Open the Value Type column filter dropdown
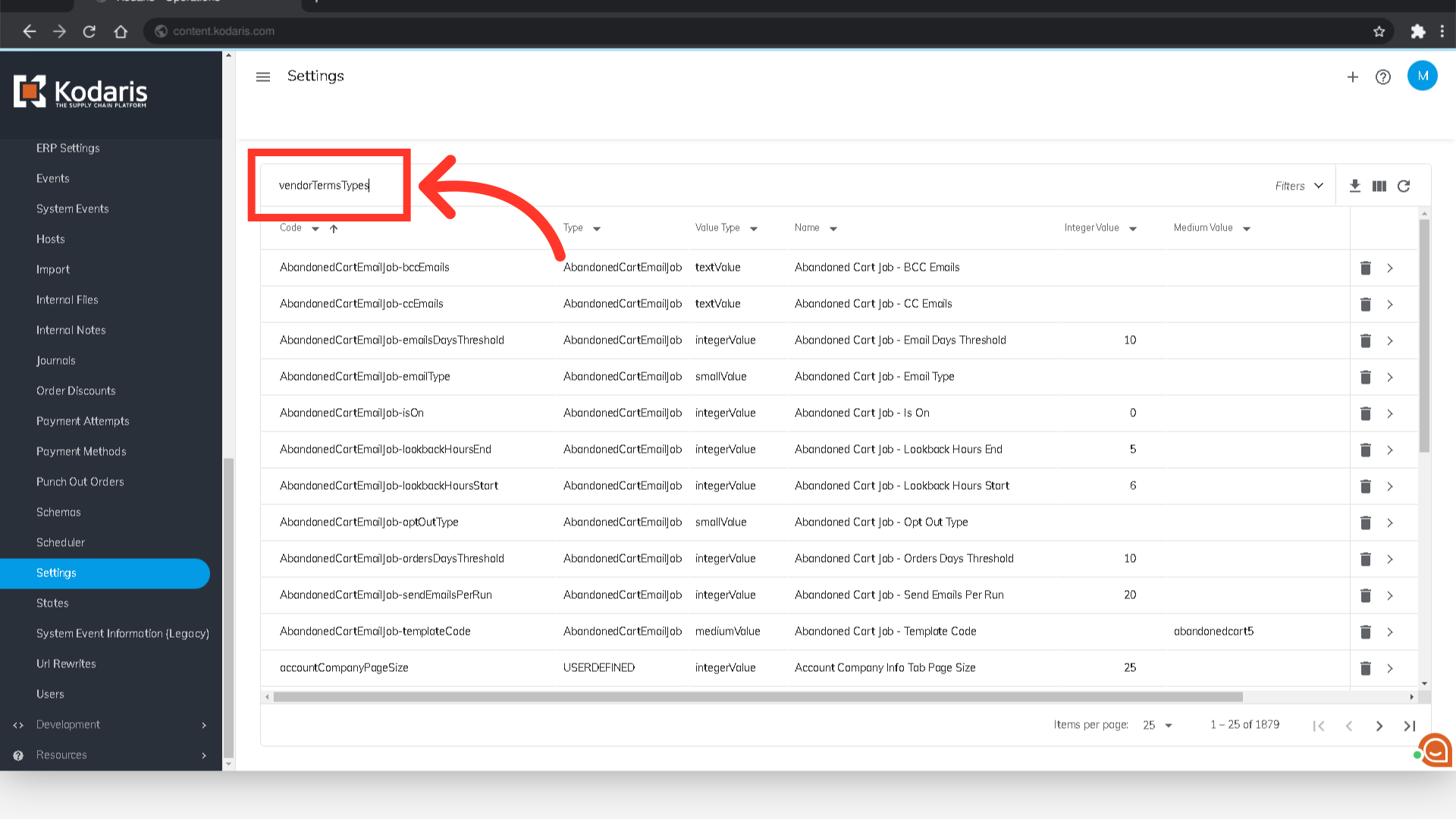Viewport: 1456px width, 819px height. 753,228
